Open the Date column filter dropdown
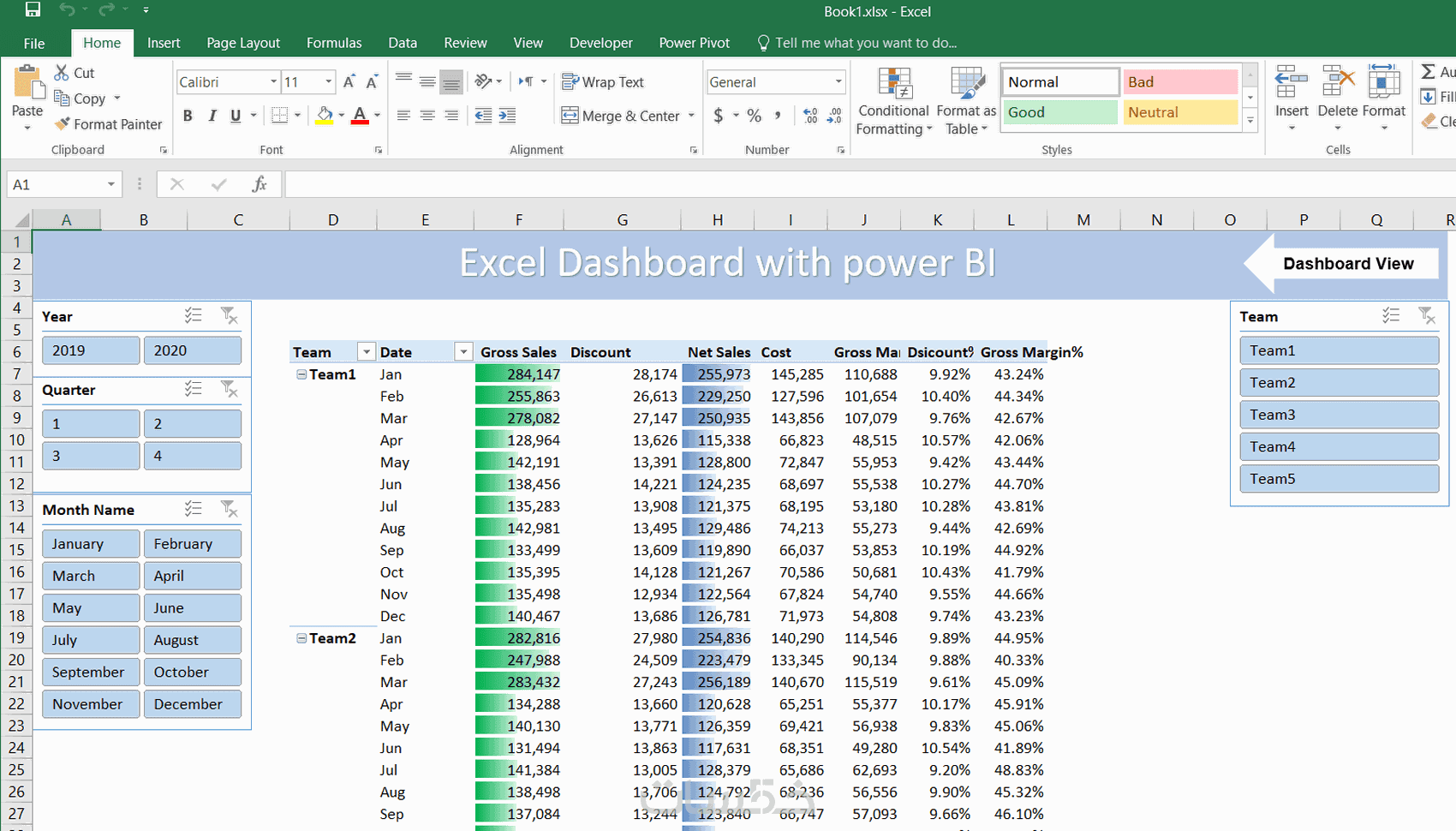Screen dimensions: 1456x831 (463, 352)
